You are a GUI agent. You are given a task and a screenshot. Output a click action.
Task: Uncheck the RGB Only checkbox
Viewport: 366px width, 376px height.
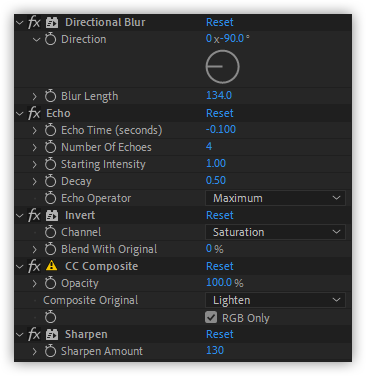coord(211,317)
